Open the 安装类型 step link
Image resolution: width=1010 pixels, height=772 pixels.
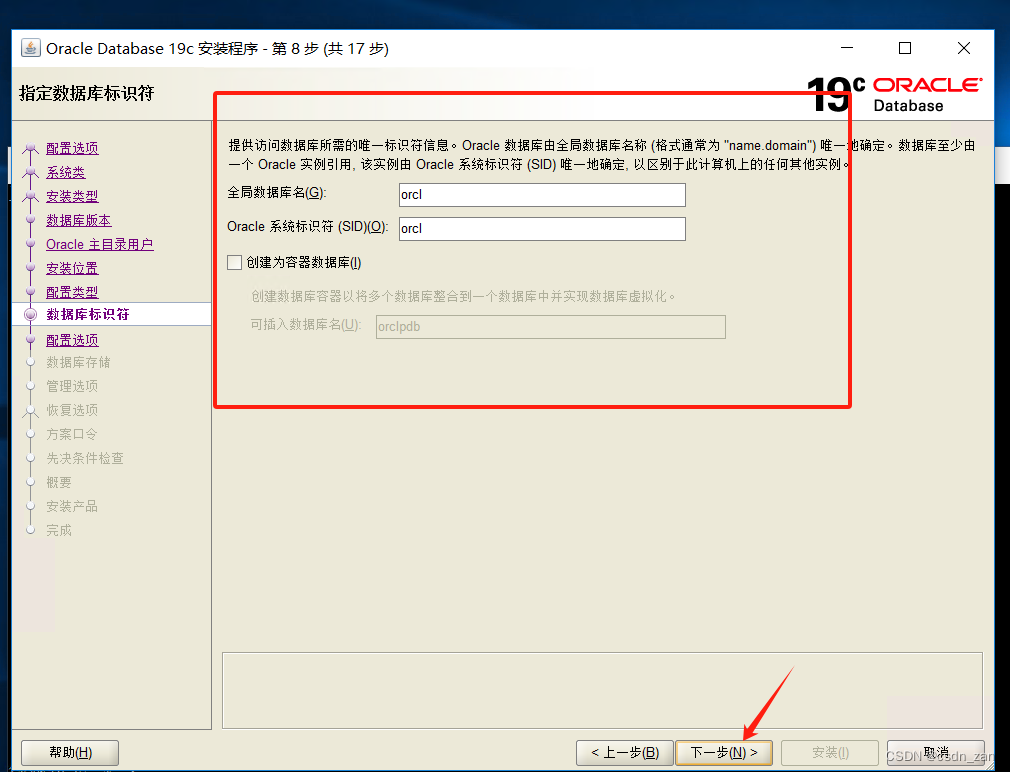click(72, 196)
